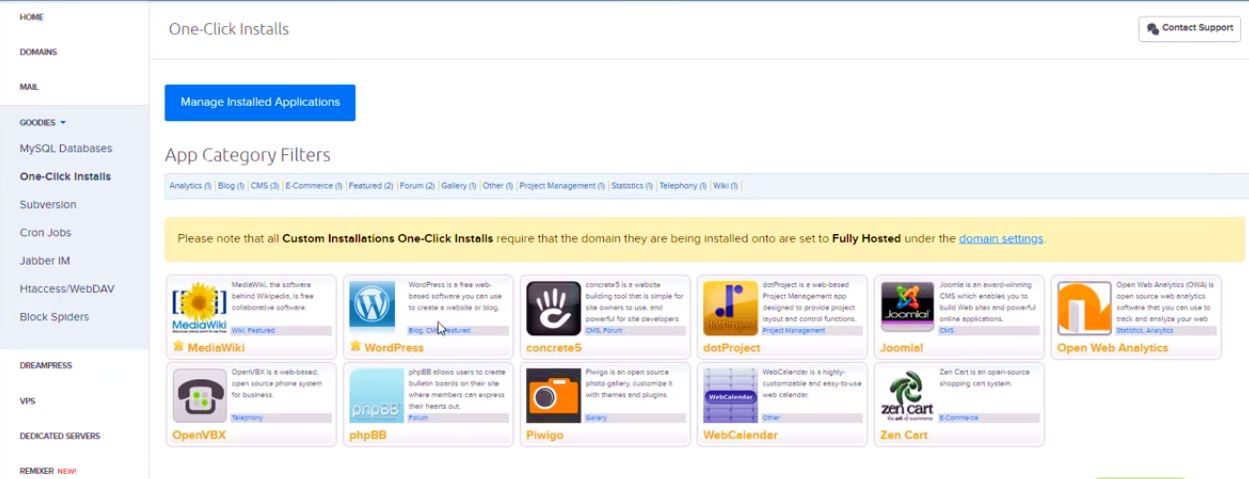The image size is (1249, 479).
Task: Click the phpBB title link
Action: [368, 435]
